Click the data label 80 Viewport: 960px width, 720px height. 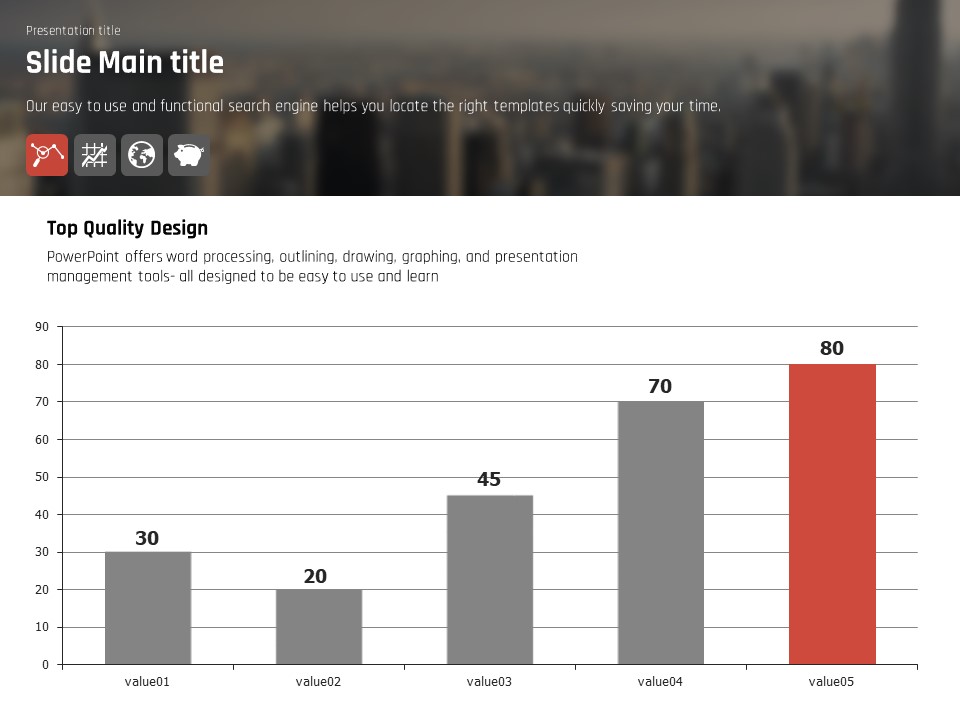(832, 349)
